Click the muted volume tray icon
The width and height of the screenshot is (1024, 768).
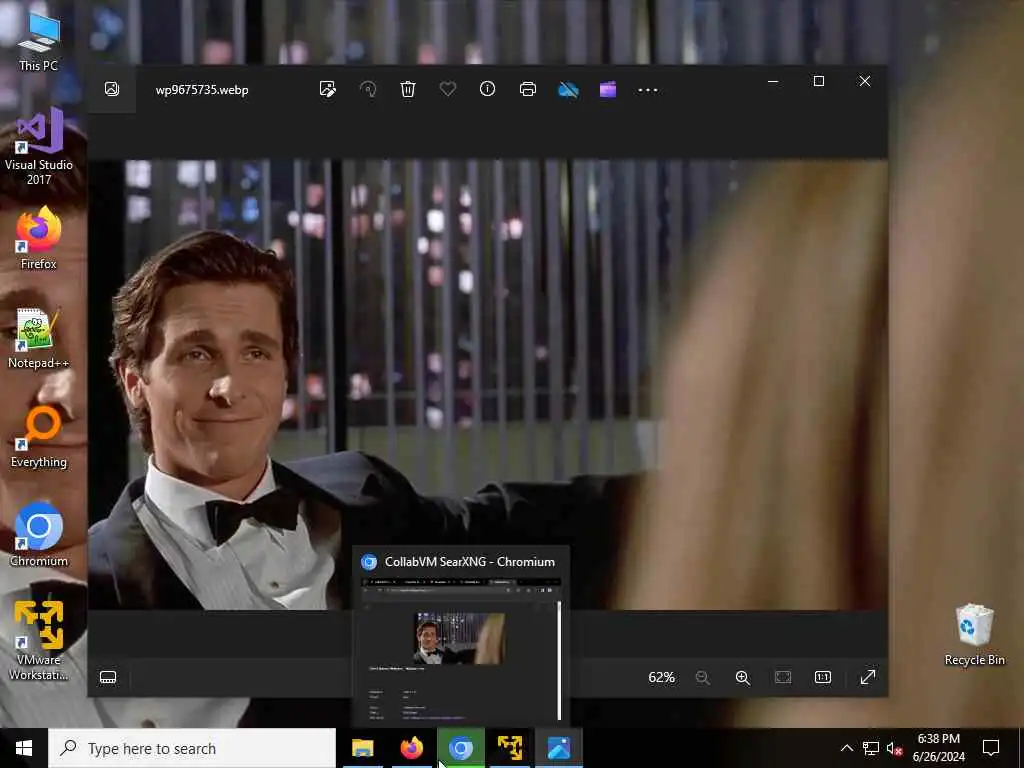coord(894,748)
